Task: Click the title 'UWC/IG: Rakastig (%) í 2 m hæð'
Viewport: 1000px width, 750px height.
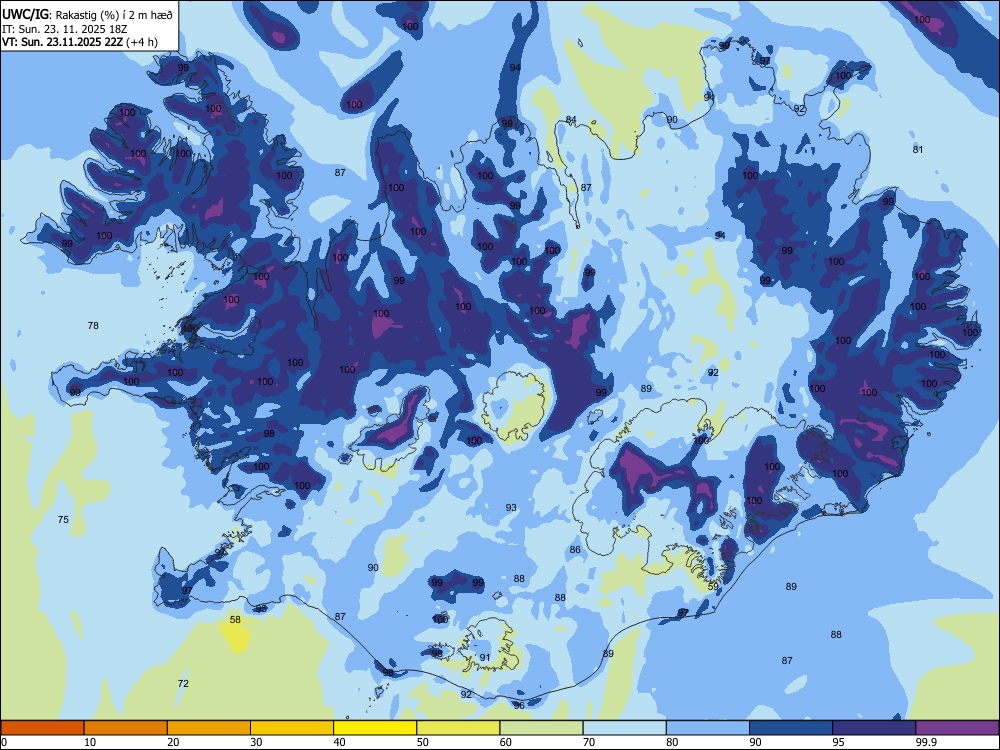Action: pos(87,15)
